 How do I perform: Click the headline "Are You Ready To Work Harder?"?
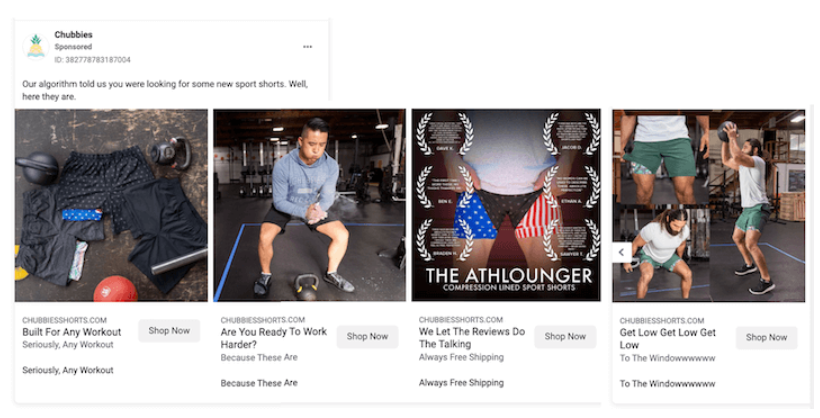(x=274, y=338)
